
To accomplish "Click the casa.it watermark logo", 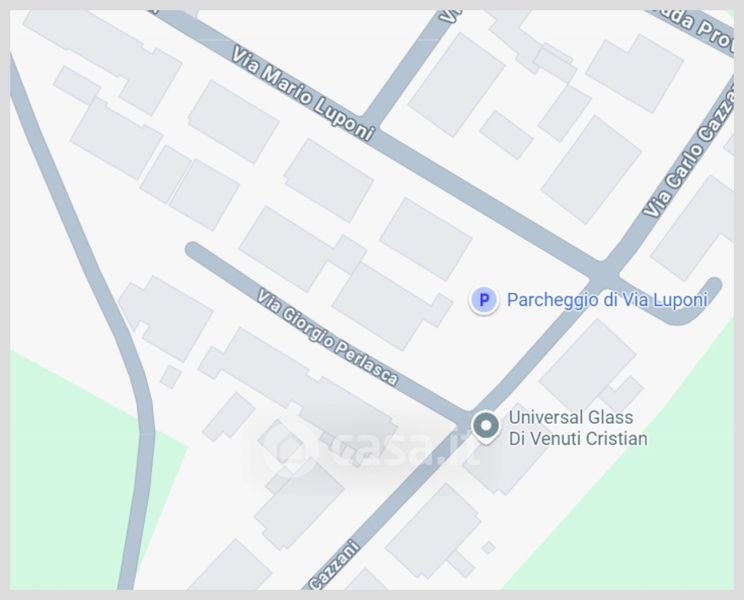I will tap(372, 448).
